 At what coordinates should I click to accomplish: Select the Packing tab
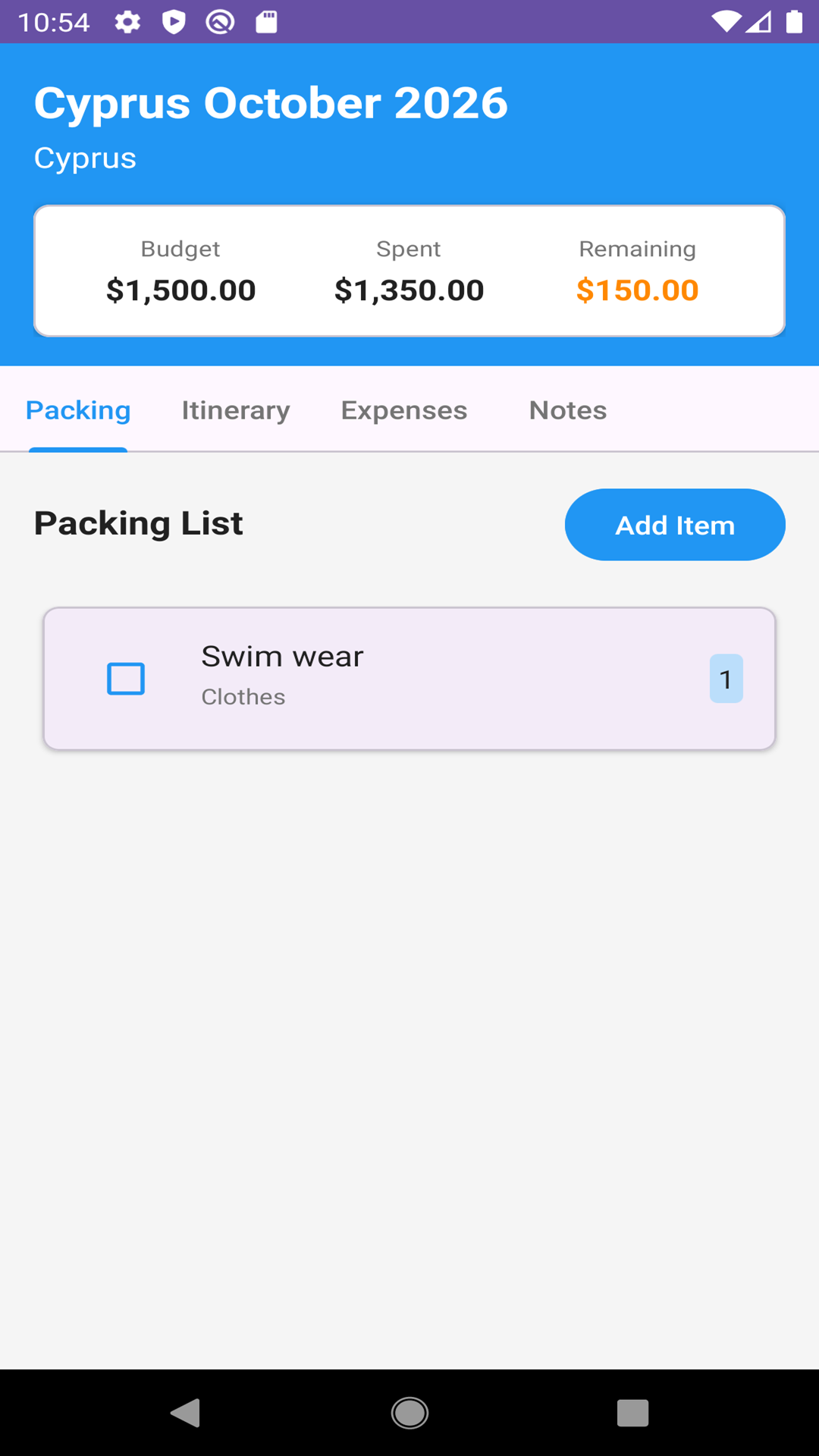[78, 410]
